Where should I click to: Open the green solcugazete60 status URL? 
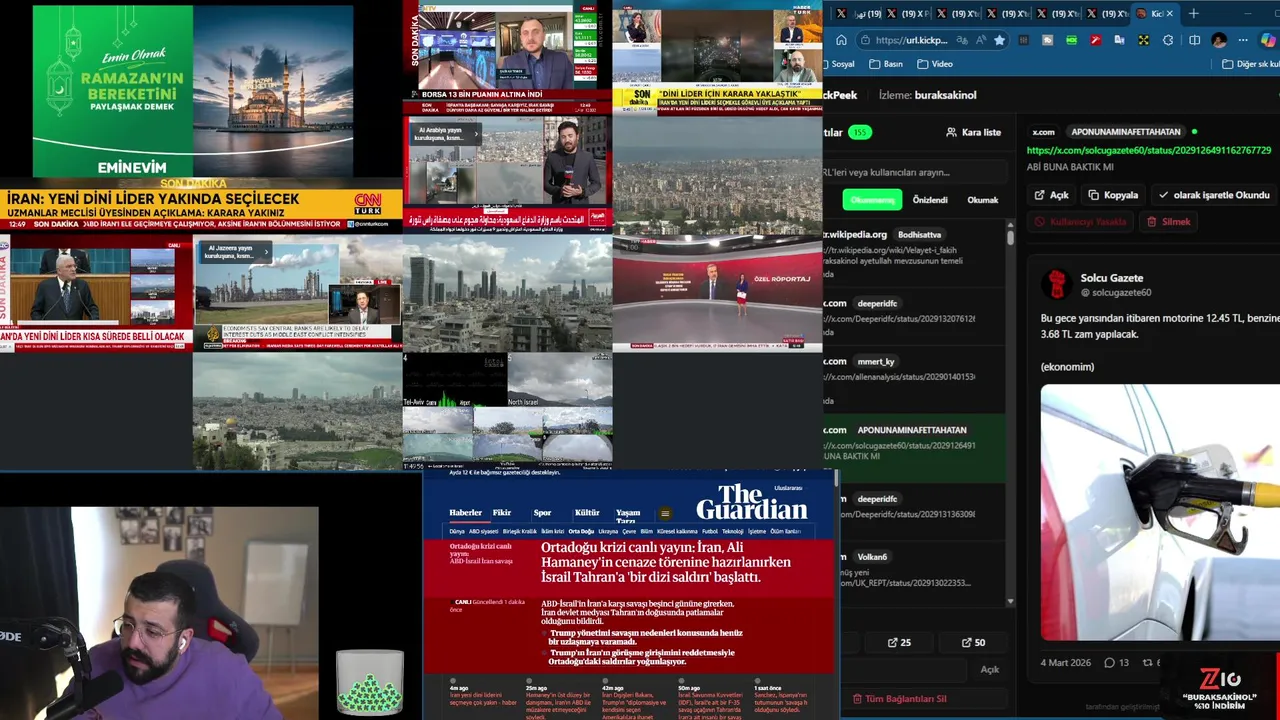click(x=1149, y=150)
